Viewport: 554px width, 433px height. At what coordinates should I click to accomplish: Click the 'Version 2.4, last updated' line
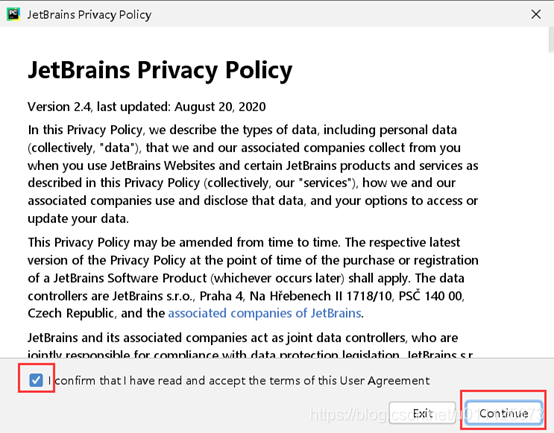pos(147,106)
